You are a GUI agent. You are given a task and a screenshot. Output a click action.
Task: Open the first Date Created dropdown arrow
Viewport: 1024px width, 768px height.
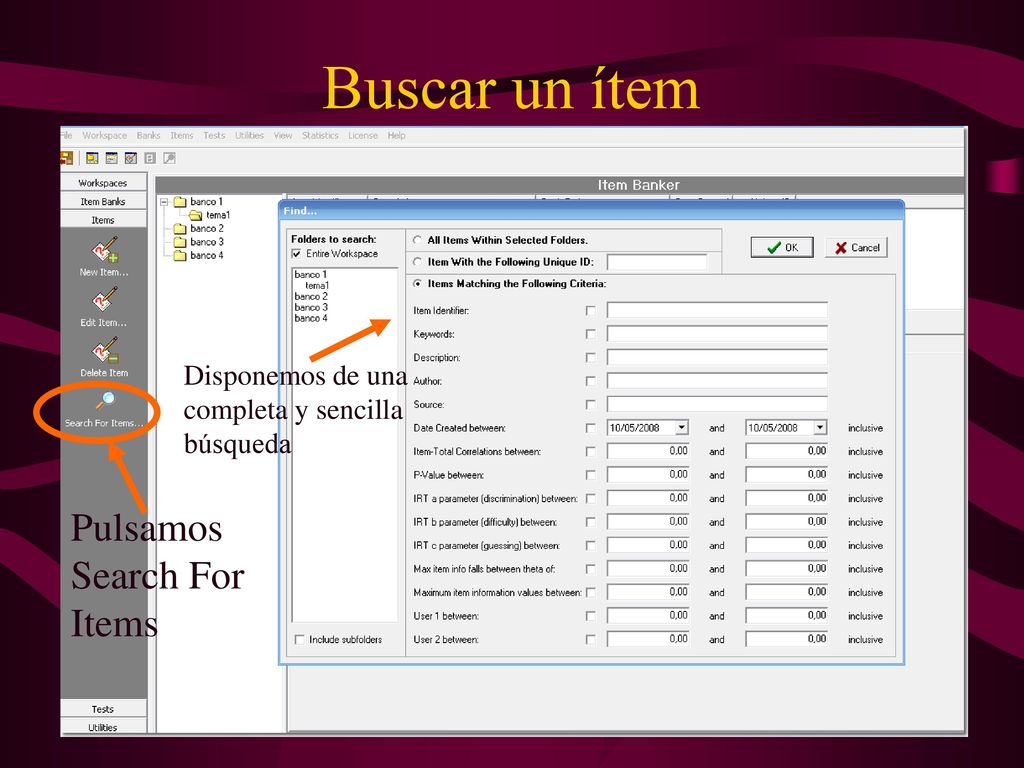[x=682, y=428]
